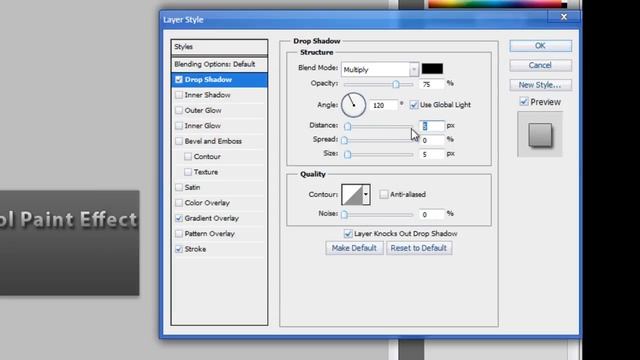
Task: Click the Opacity slider handle
Action: [x=396, y=84]
